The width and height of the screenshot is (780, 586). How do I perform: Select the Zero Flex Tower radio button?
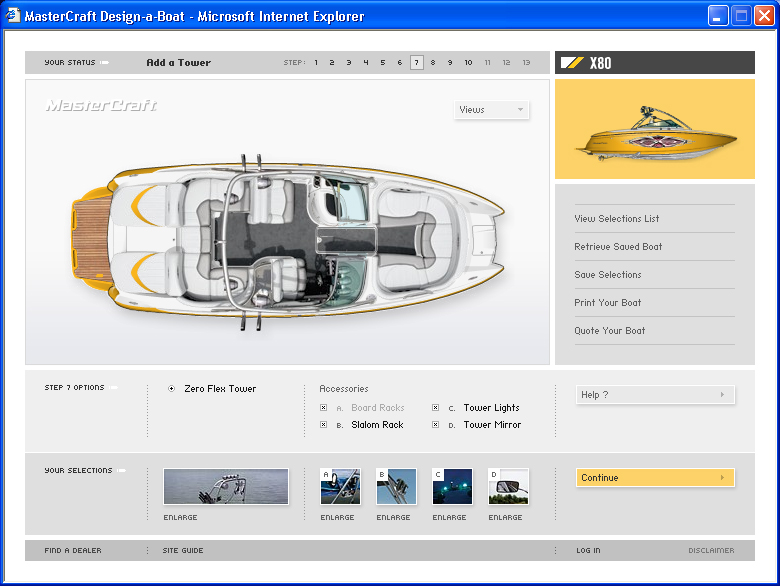tap(172, 389)
